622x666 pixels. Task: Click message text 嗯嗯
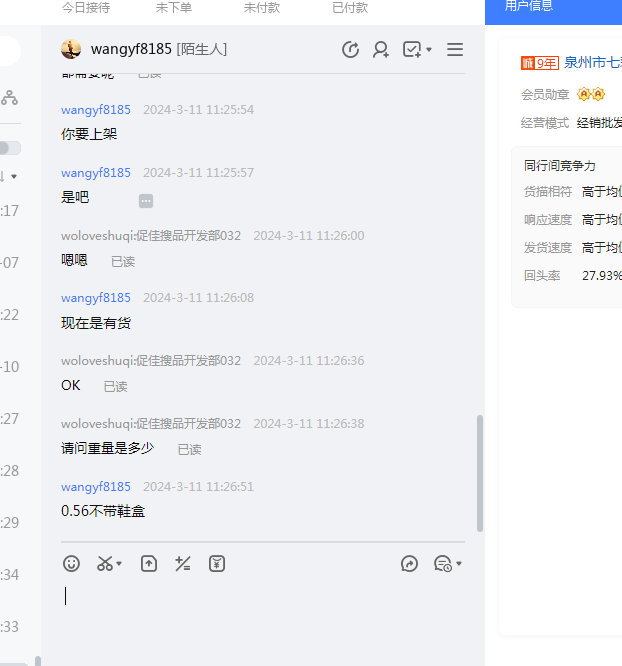tap(74, 260)
